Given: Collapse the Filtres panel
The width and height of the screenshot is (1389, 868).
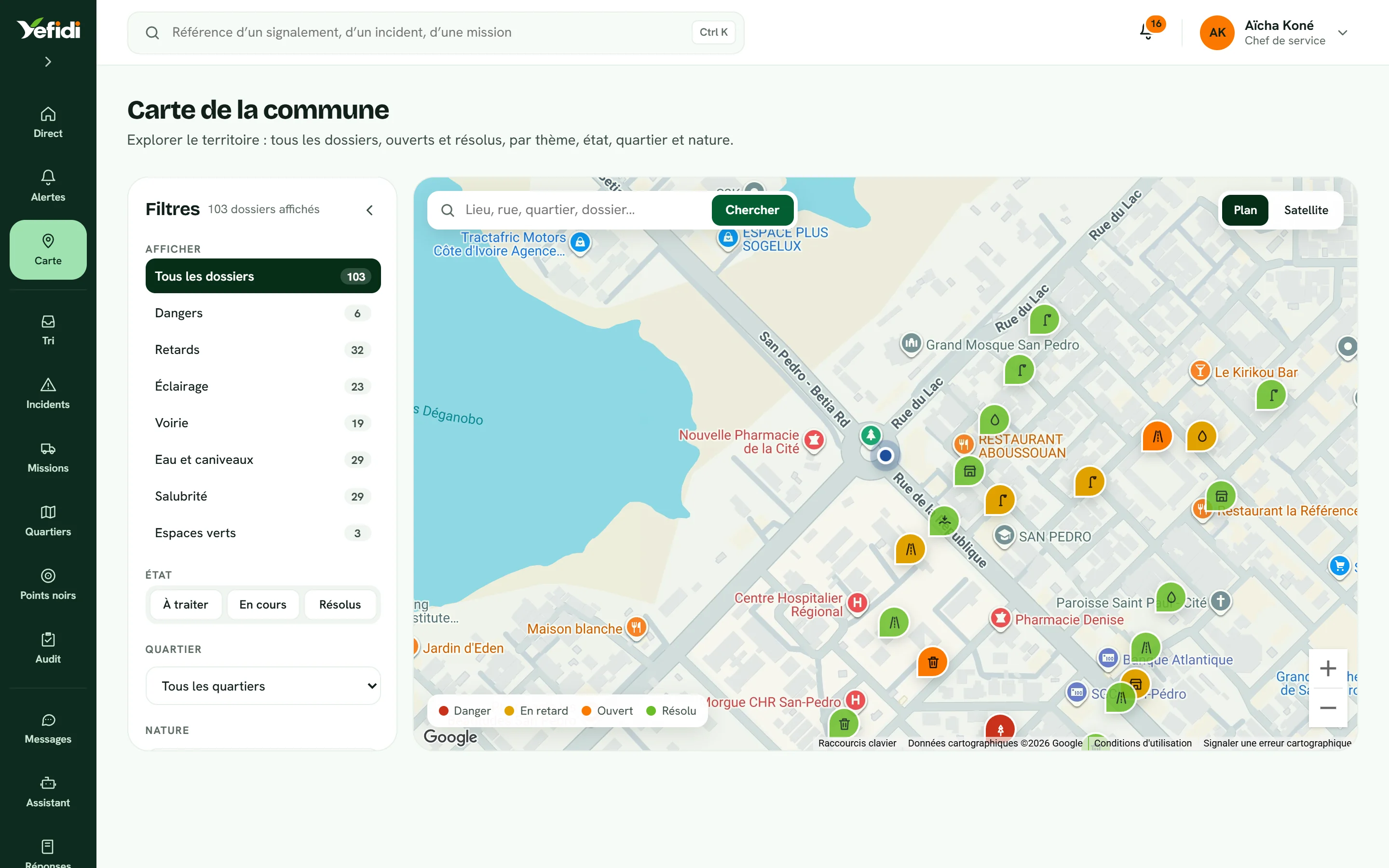Looking at the screenshot, I should (x=369, y=210).
